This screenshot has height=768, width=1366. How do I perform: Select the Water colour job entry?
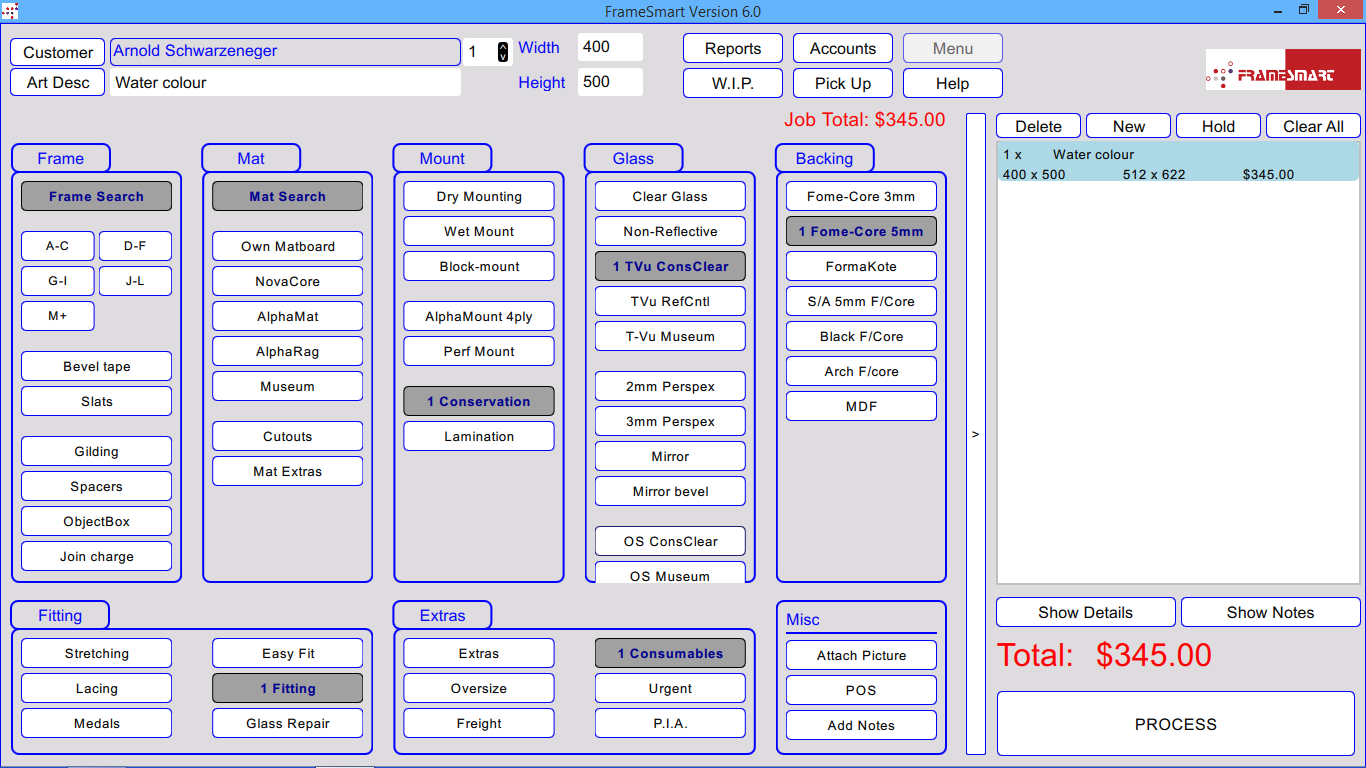tap(1177, 164)
